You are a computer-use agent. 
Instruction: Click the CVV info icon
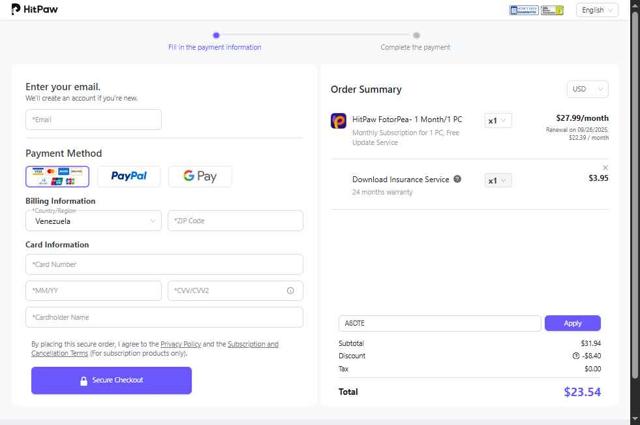290,291
